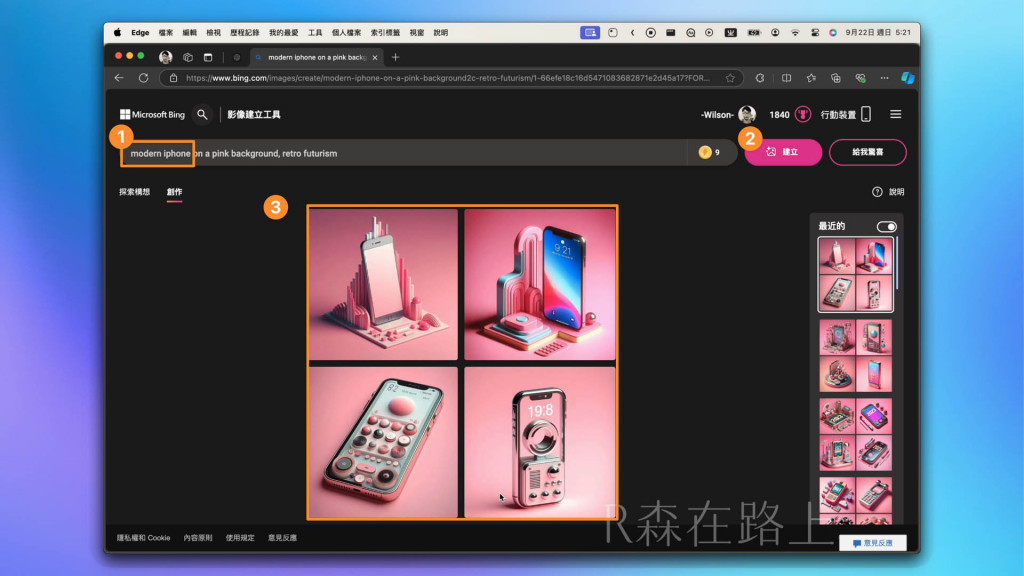The width and height of the screenshot is (1024, 576).
Task: Open split screen view icon
Action: click(x=786, y=78)
